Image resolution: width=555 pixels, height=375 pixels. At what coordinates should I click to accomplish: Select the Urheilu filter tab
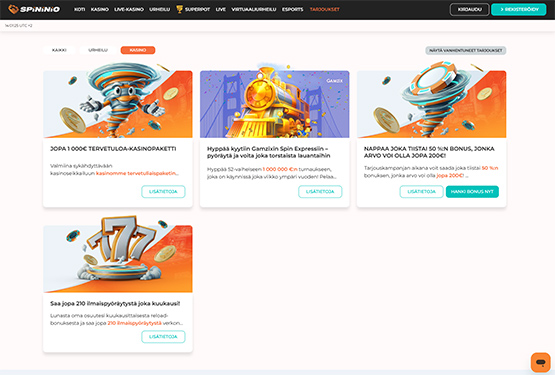pyautogui.click(x=98, y=50)
